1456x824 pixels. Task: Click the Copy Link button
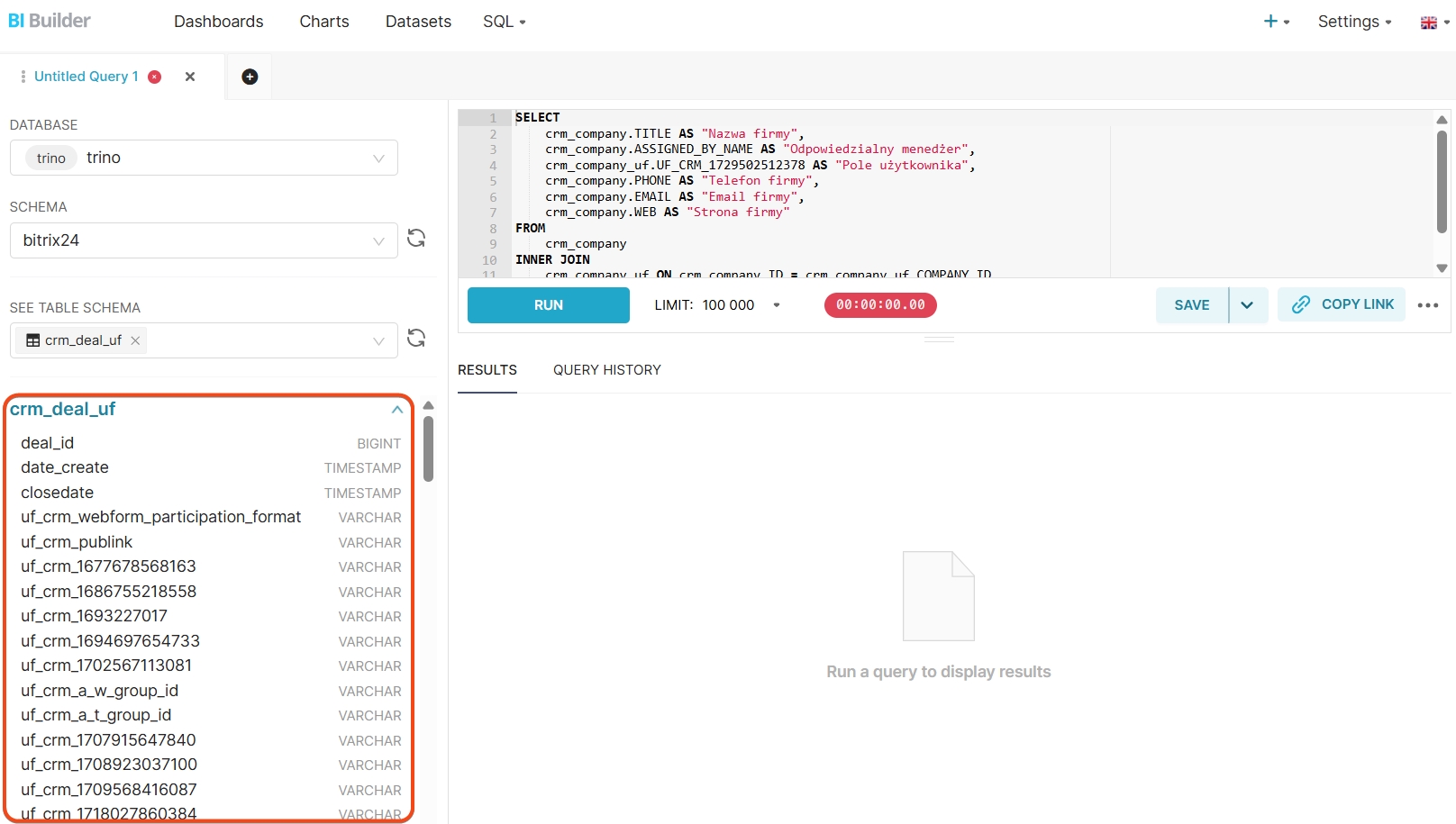tap(1342, 304)
